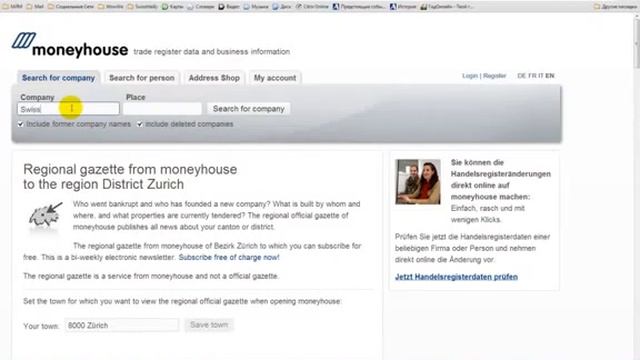Image resolution: width=640 pixels, height=360 pixels.
Task: Open the Address Shop tab
Action: coord(214,78)
